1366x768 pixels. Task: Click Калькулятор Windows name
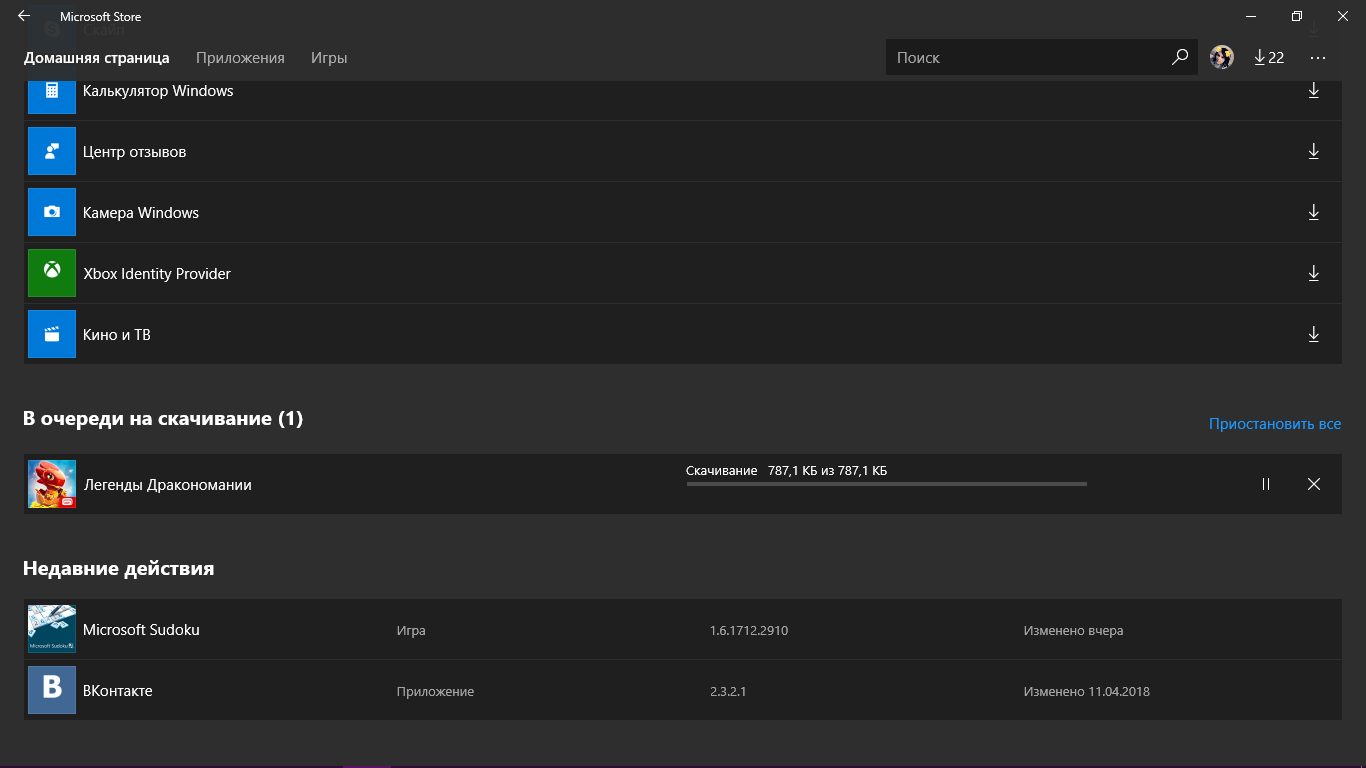[158, 91]
